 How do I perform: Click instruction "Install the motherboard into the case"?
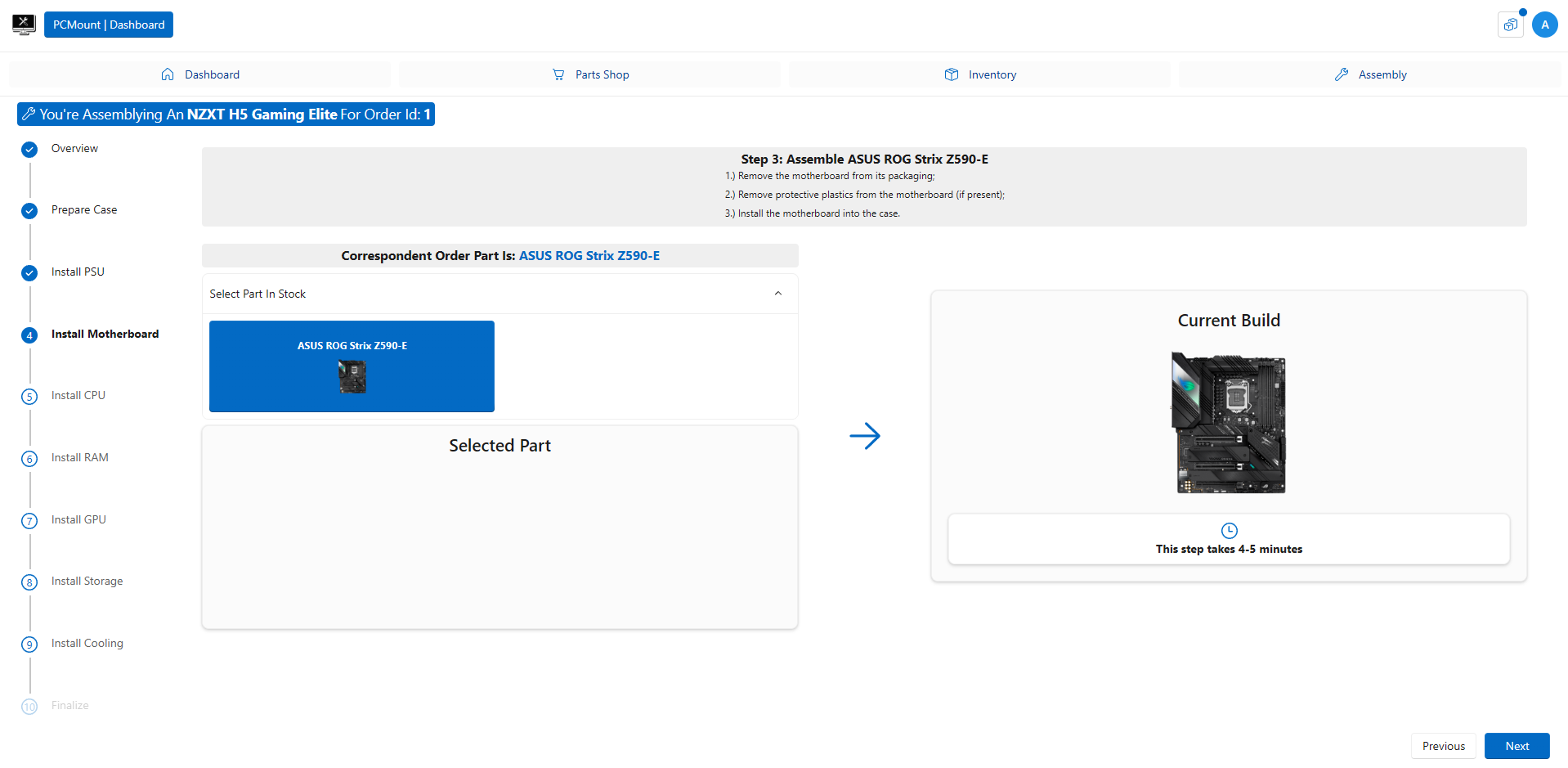click(813, 213)
